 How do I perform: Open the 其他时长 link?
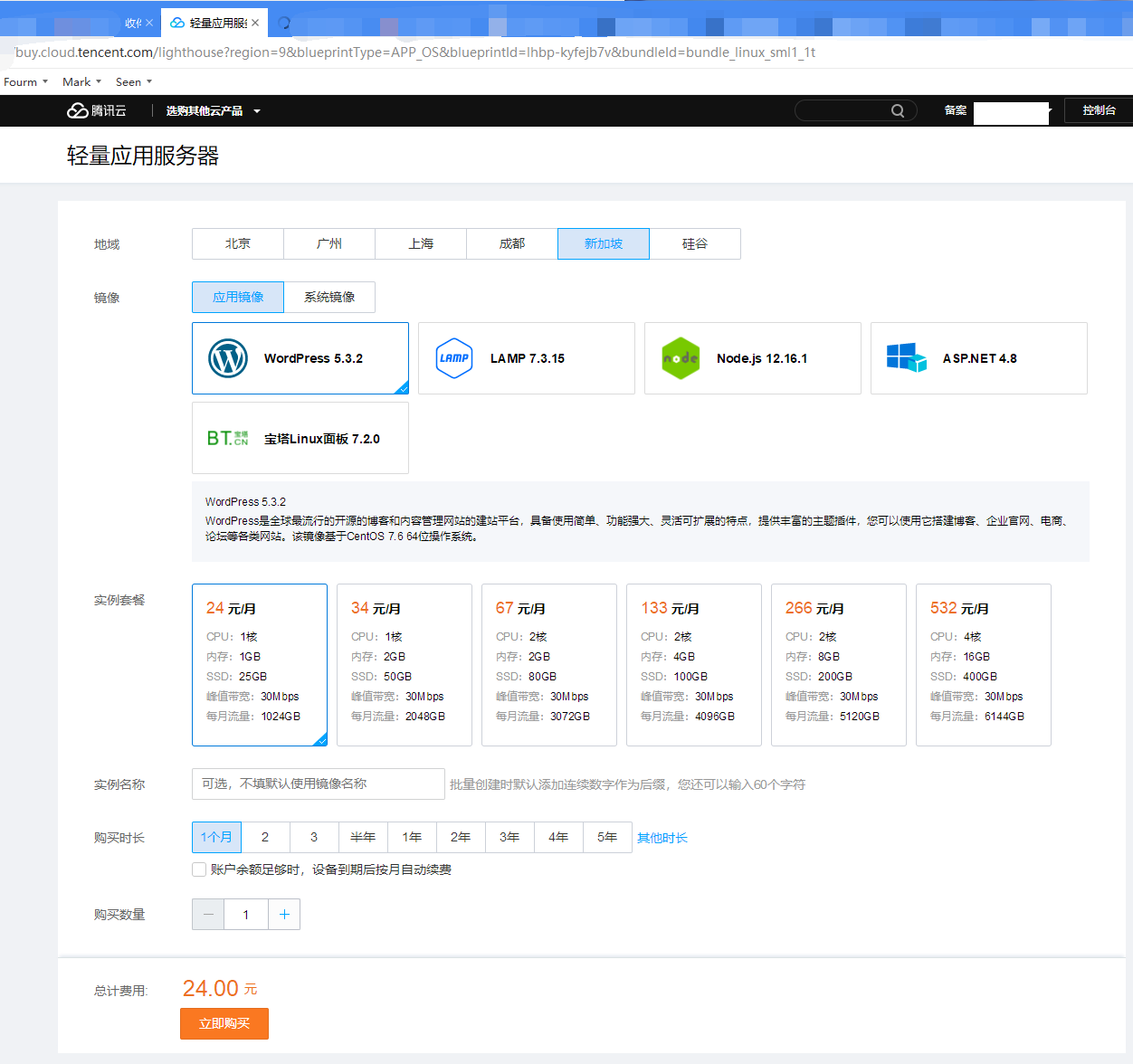pyautogui.click(x=662, y=838)
